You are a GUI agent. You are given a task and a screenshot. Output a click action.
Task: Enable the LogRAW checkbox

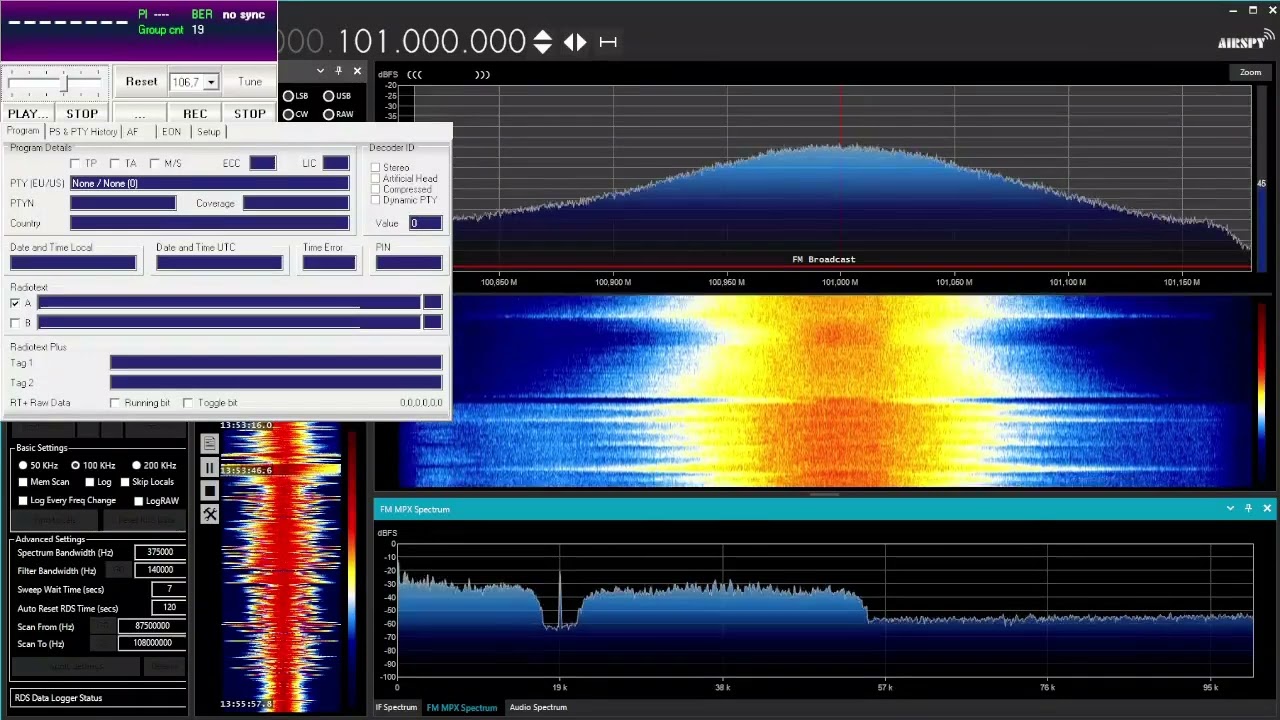(139, 500)
